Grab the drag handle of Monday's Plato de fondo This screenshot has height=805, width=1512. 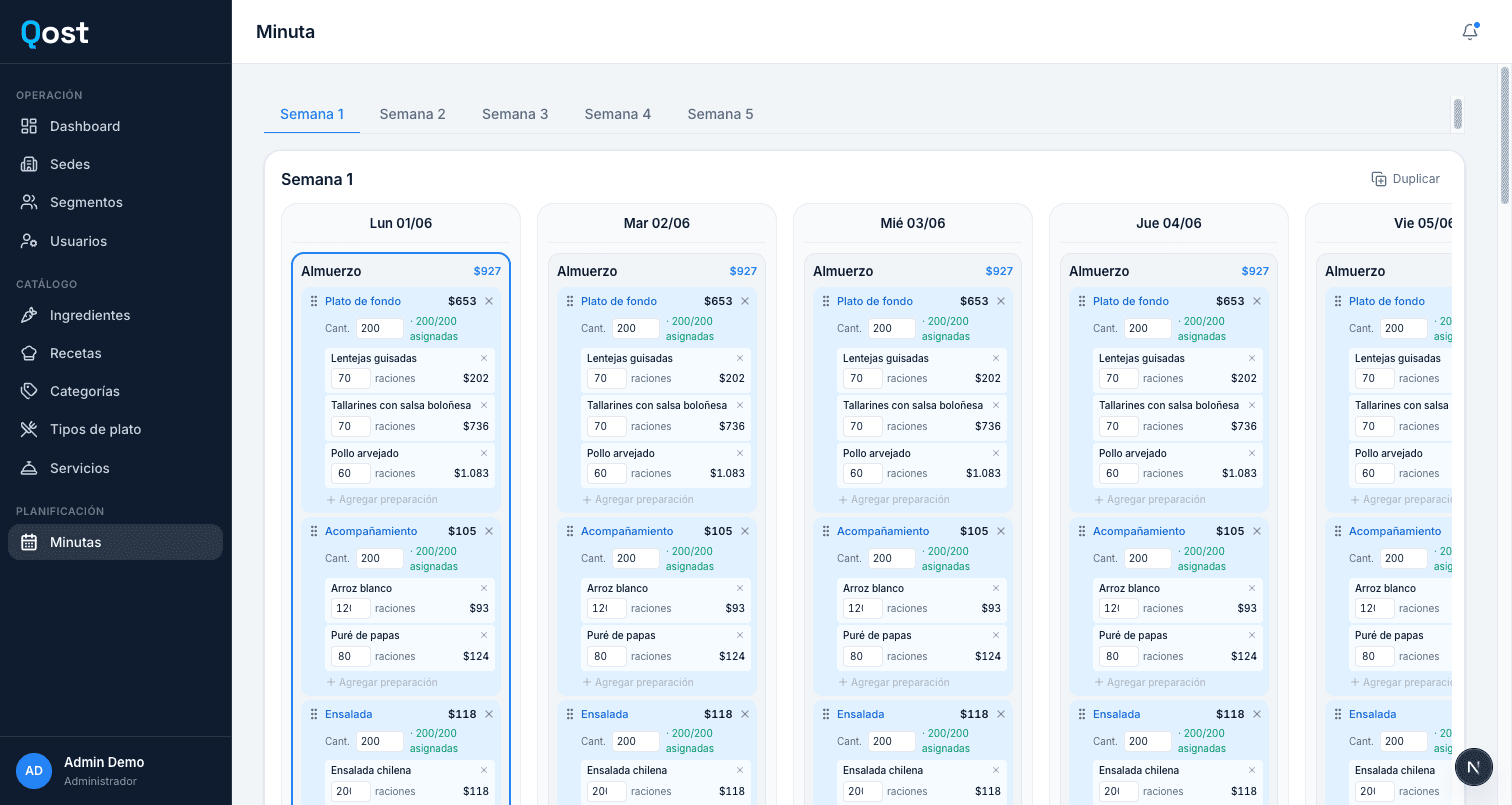[x=313, y=301]
